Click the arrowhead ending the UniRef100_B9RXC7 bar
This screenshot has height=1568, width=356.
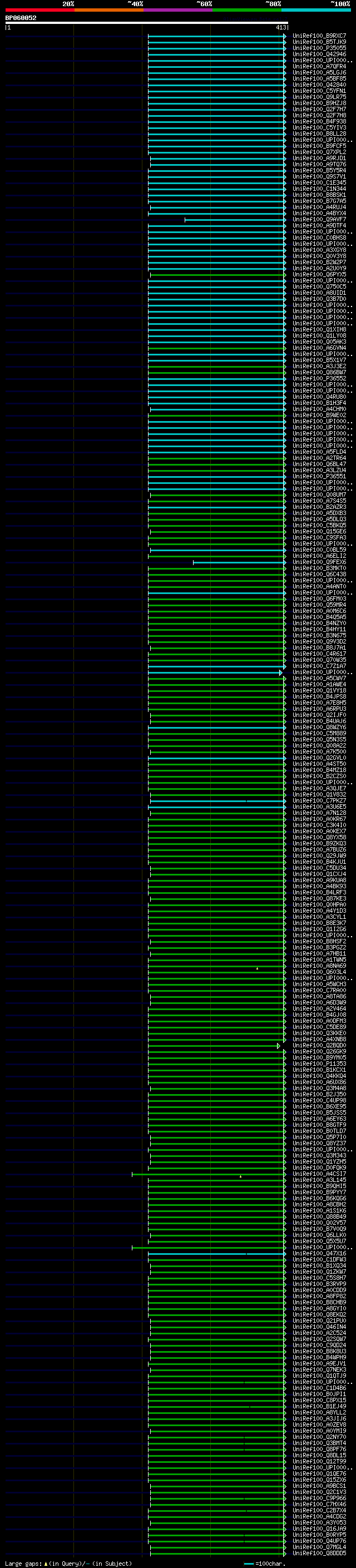[x=285, y=36]
